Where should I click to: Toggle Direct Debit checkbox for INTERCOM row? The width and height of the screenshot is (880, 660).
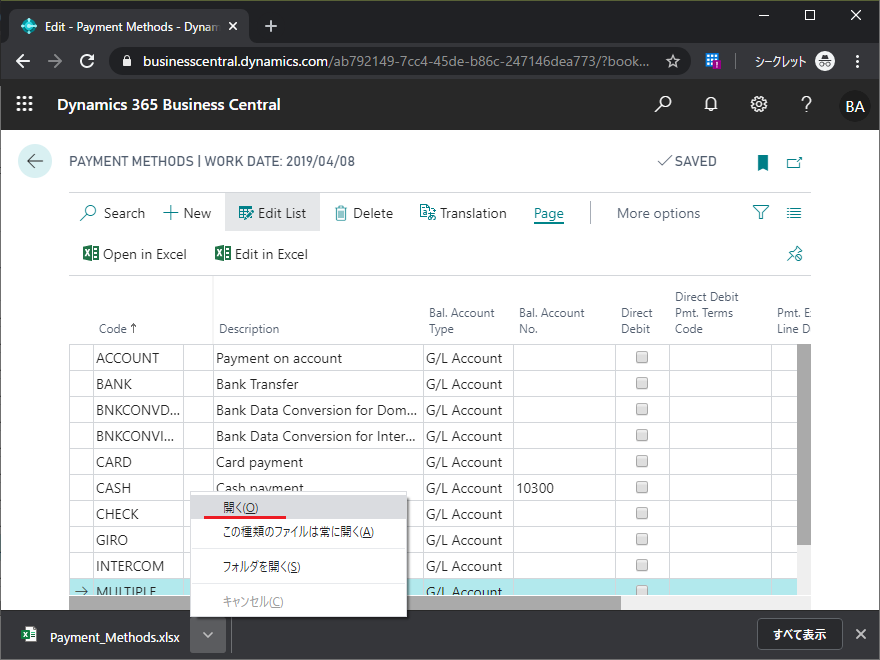[x=642, y=565]
